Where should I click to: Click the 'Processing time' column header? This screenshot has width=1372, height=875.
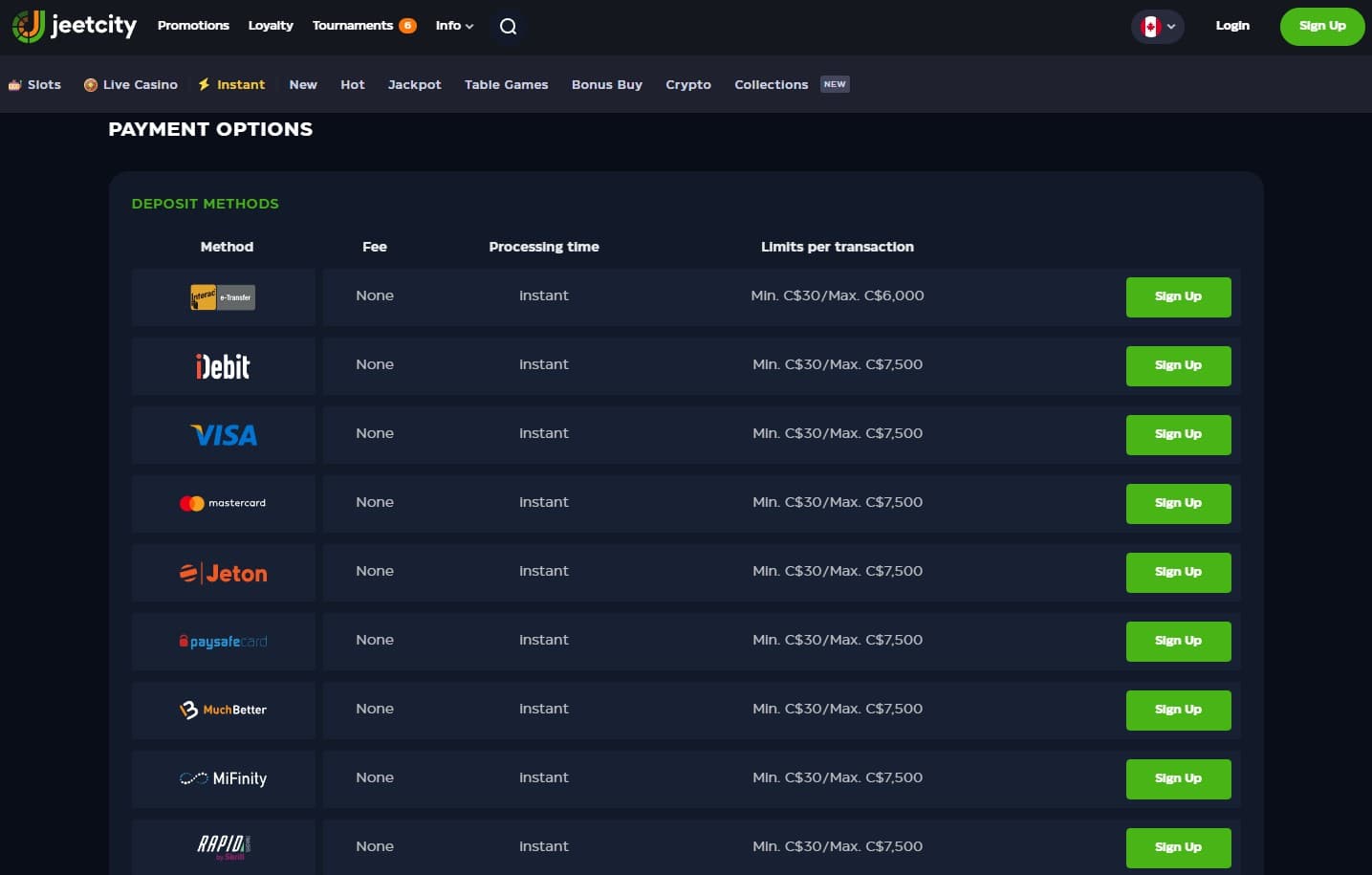click(544, 247)
